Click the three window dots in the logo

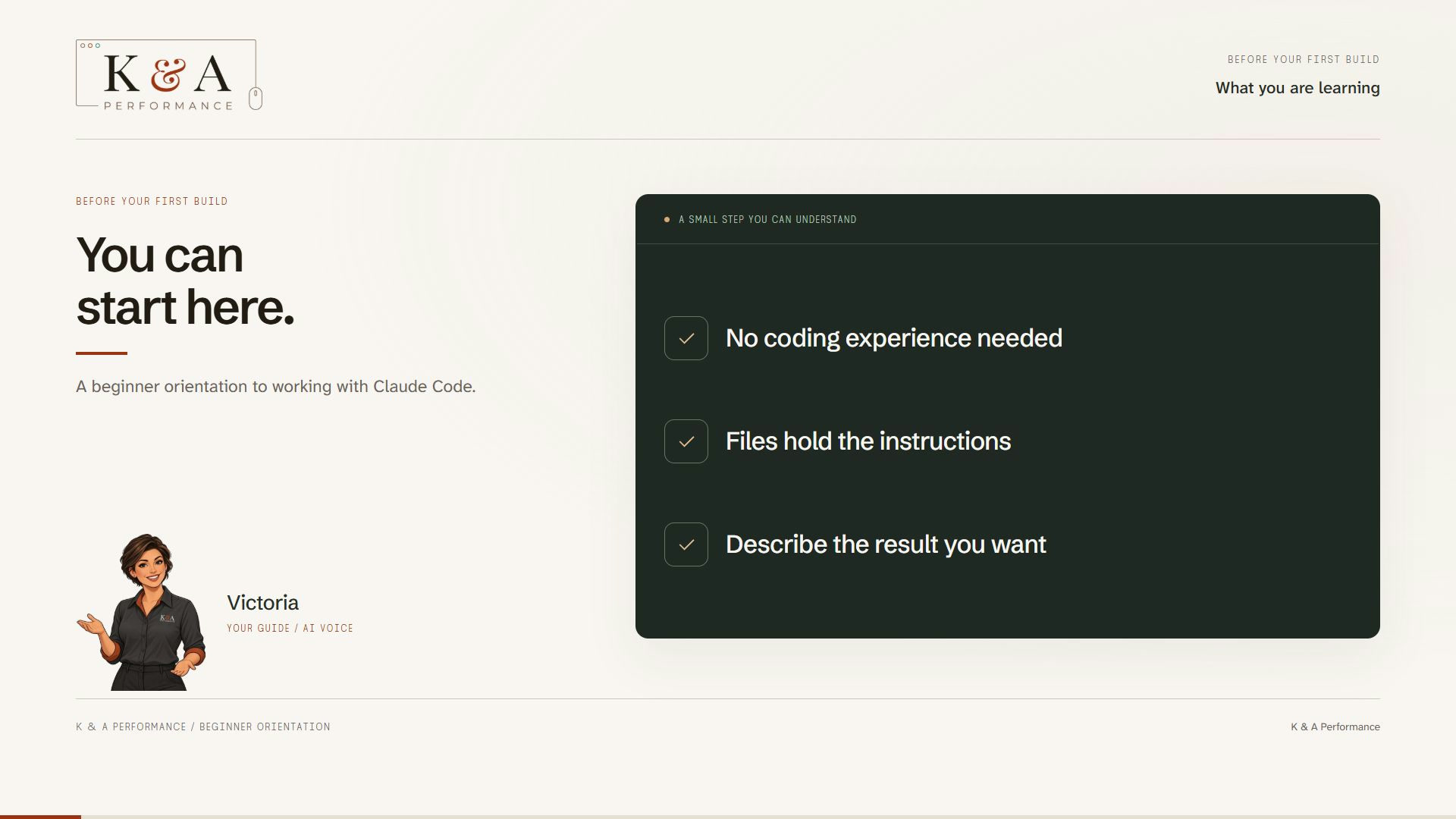coord(90,45)
